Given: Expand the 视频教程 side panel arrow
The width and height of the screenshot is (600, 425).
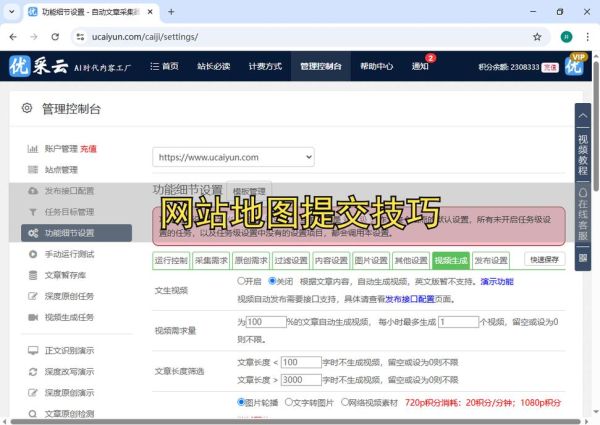Looking at the screenshot, I should point(583,116).
